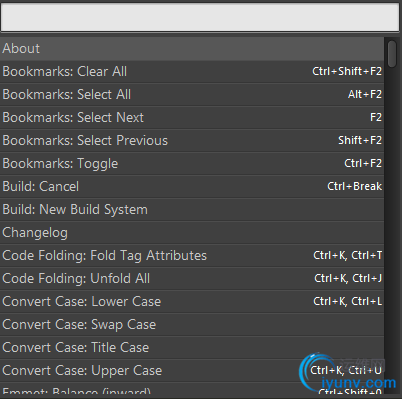Open Build: New Build System
The height and width of the screenshot is (399, 402).
tap(192, 210)
